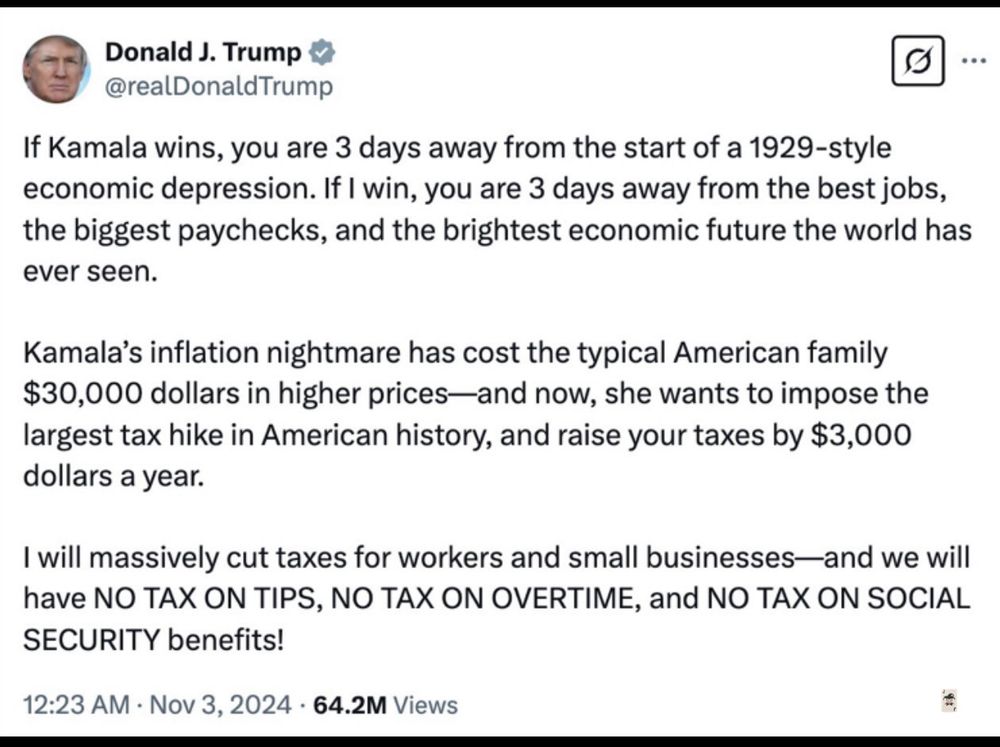
Task: Open the Donald J. Trump display name
Action: coord(203,52)
